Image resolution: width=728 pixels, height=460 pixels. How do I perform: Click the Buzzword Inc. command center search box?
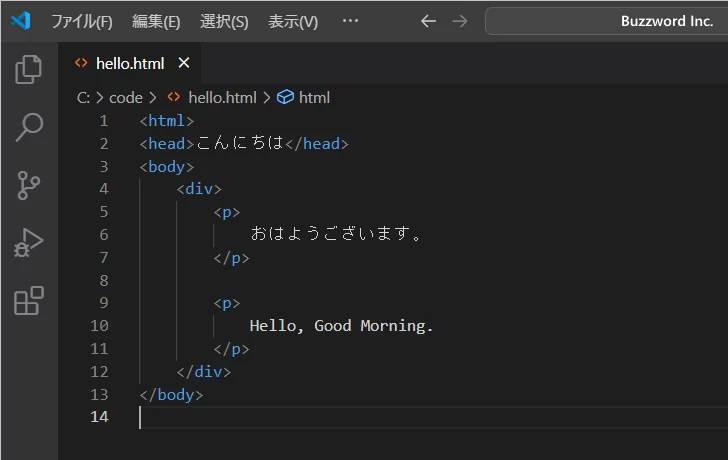[x=606, y=21]
